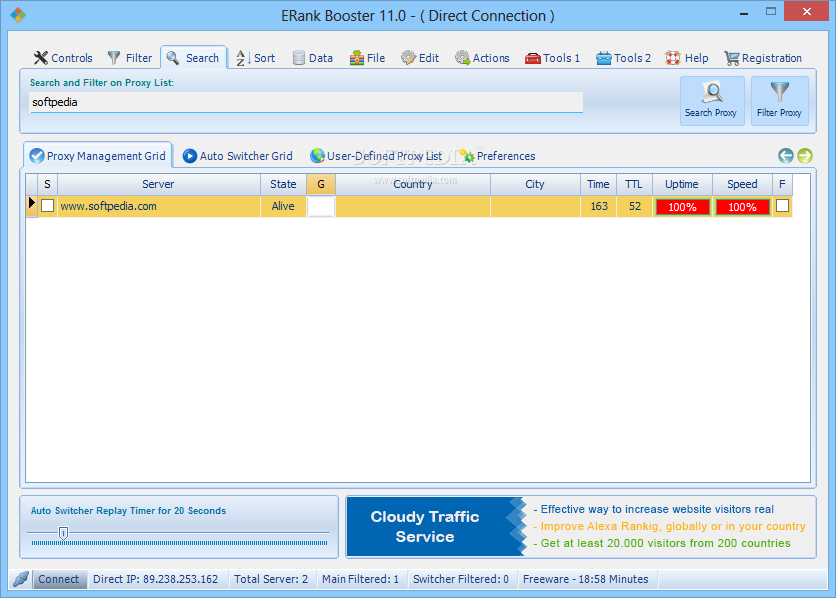Open the Registration tab
The height and width of the screenshot is (598, 836).
pyautogui.click(x=763, y=58)
